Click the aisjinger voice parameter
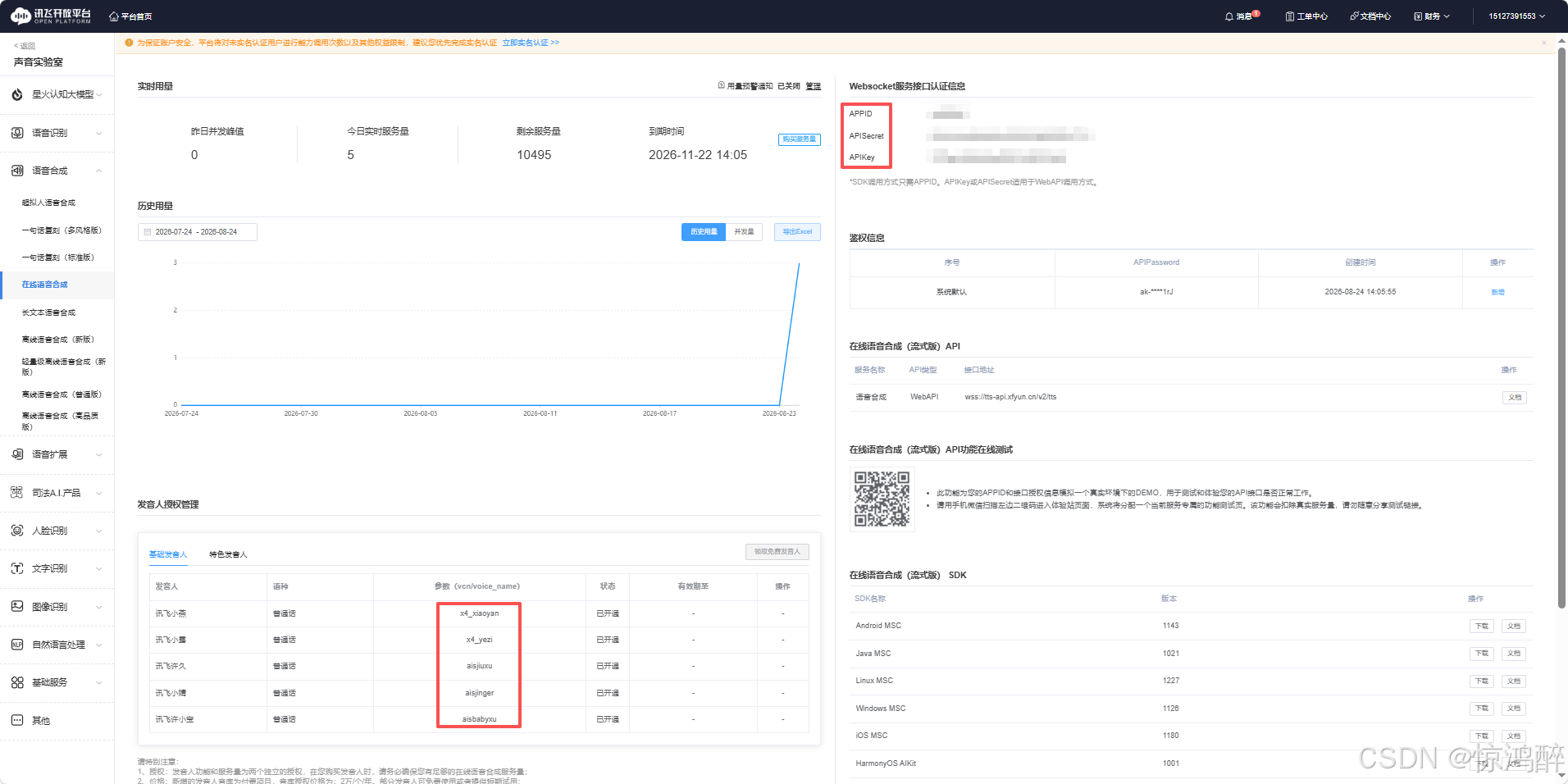Screen dimensions: 1568x784 479,693
